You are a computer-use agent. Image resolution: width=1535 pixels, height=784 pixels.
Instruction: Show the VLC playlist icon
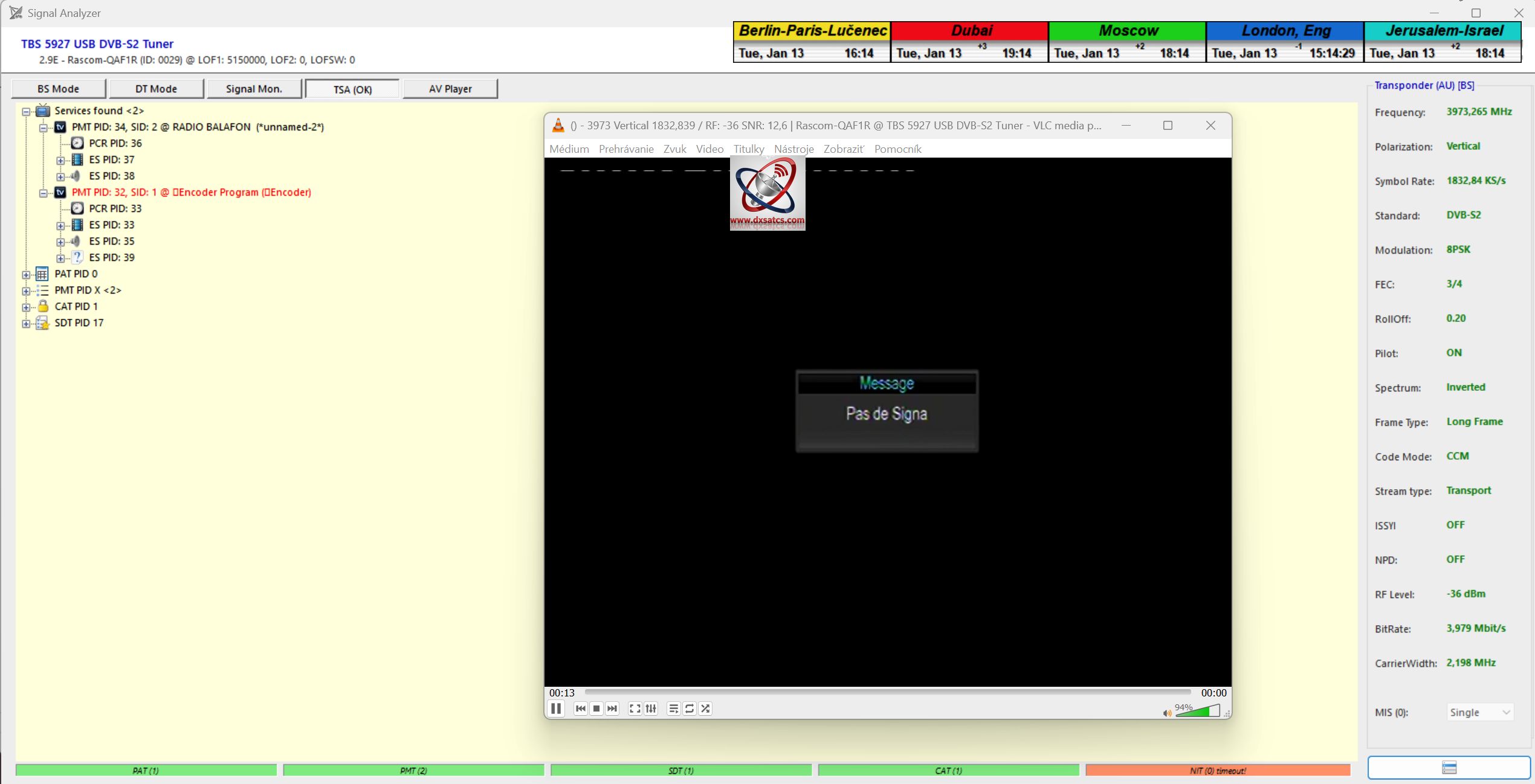(673, 708)
